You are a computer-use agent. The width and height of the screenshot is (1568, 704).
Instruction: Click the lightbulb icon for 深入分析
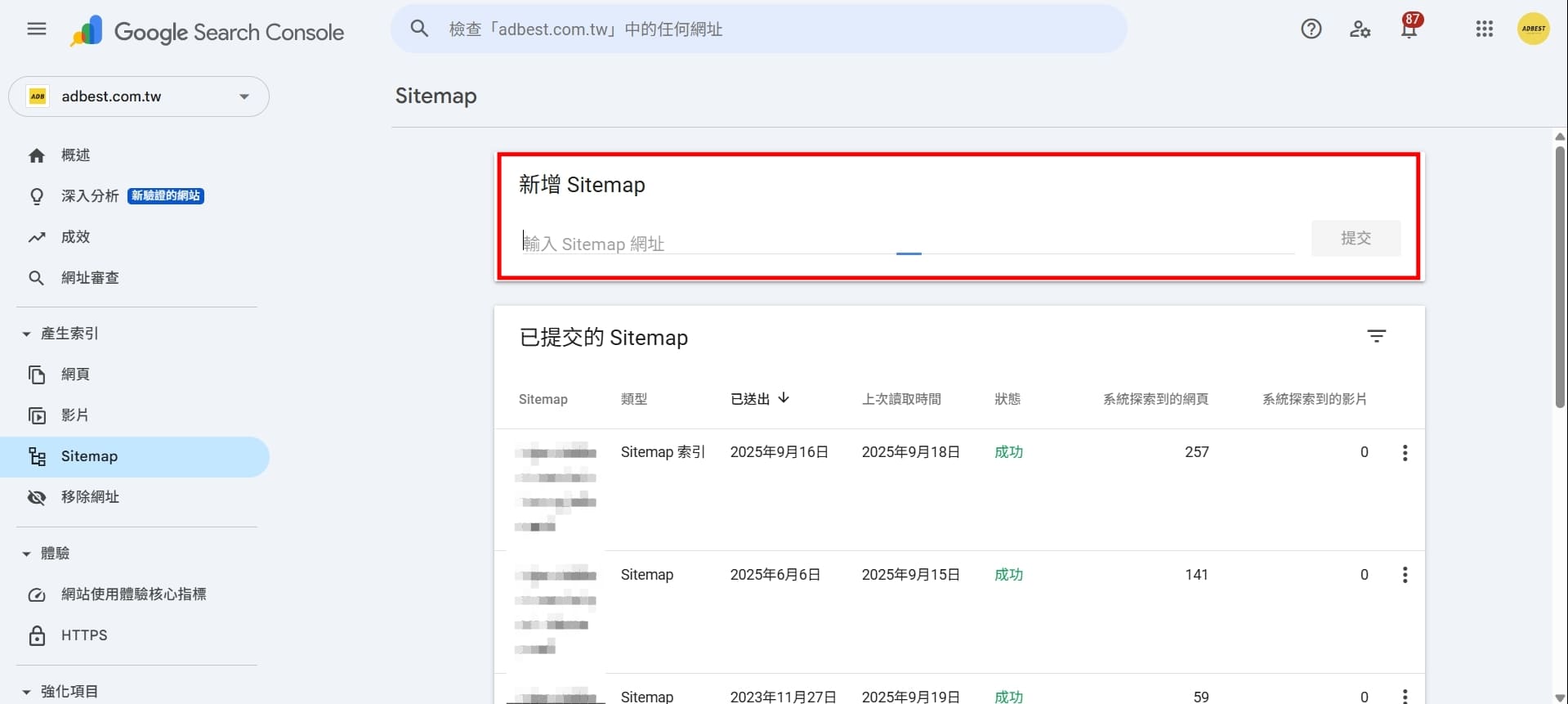pyautogui.click(x=37, y=196)
